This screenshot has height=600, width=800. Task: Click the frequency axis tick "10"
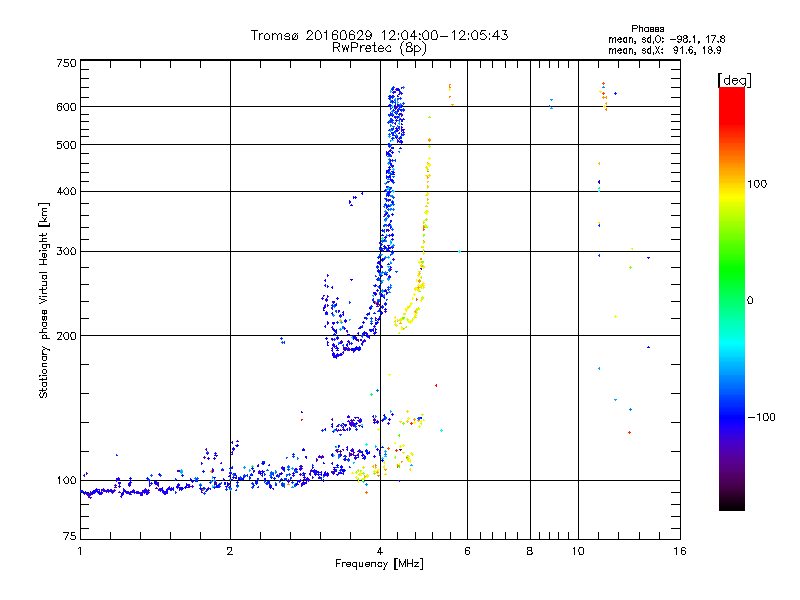[x=578, y=551]
